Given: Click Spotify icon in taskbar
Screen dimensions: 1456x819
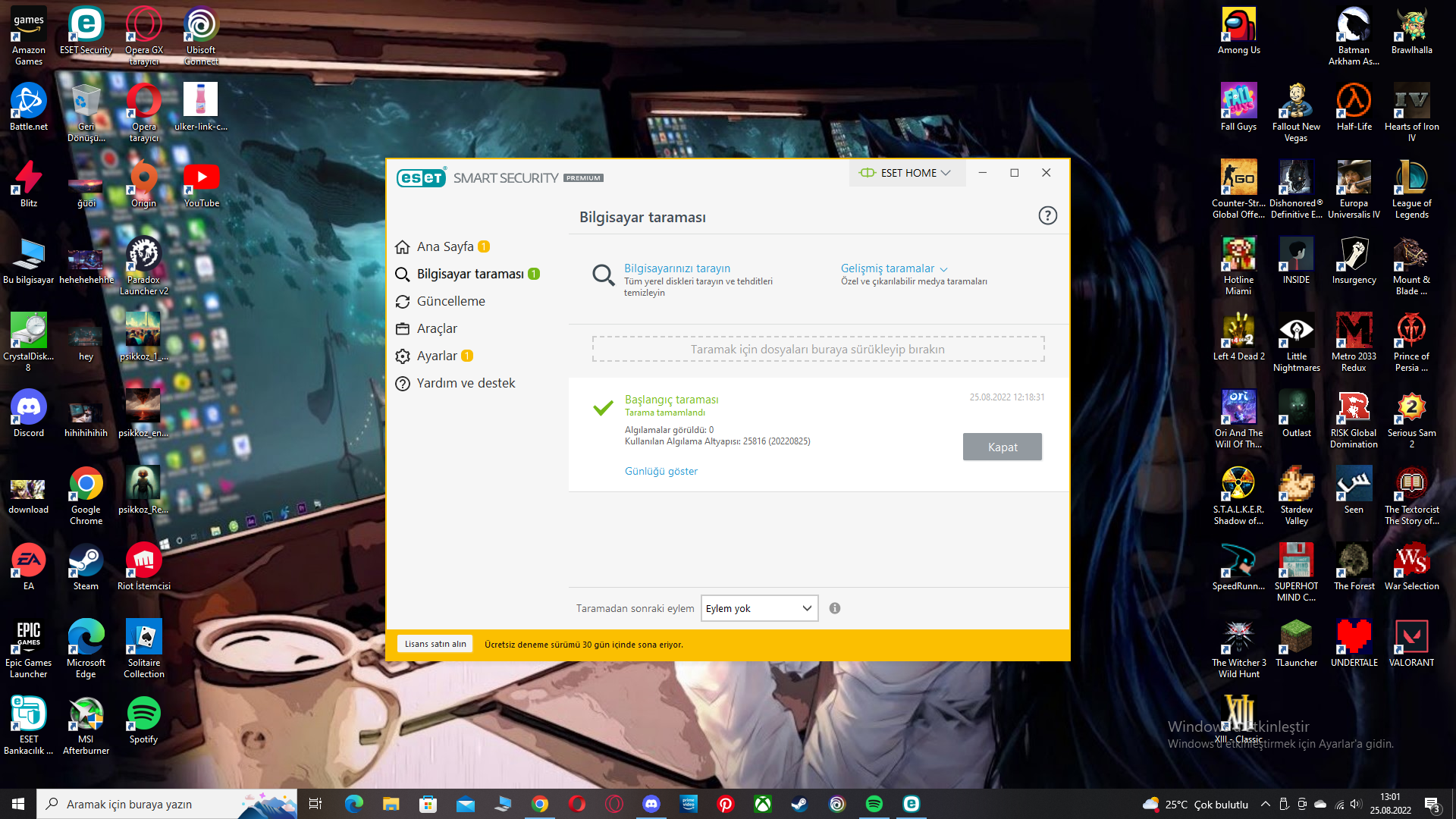Looking at the screenshot, I should 874,804.
